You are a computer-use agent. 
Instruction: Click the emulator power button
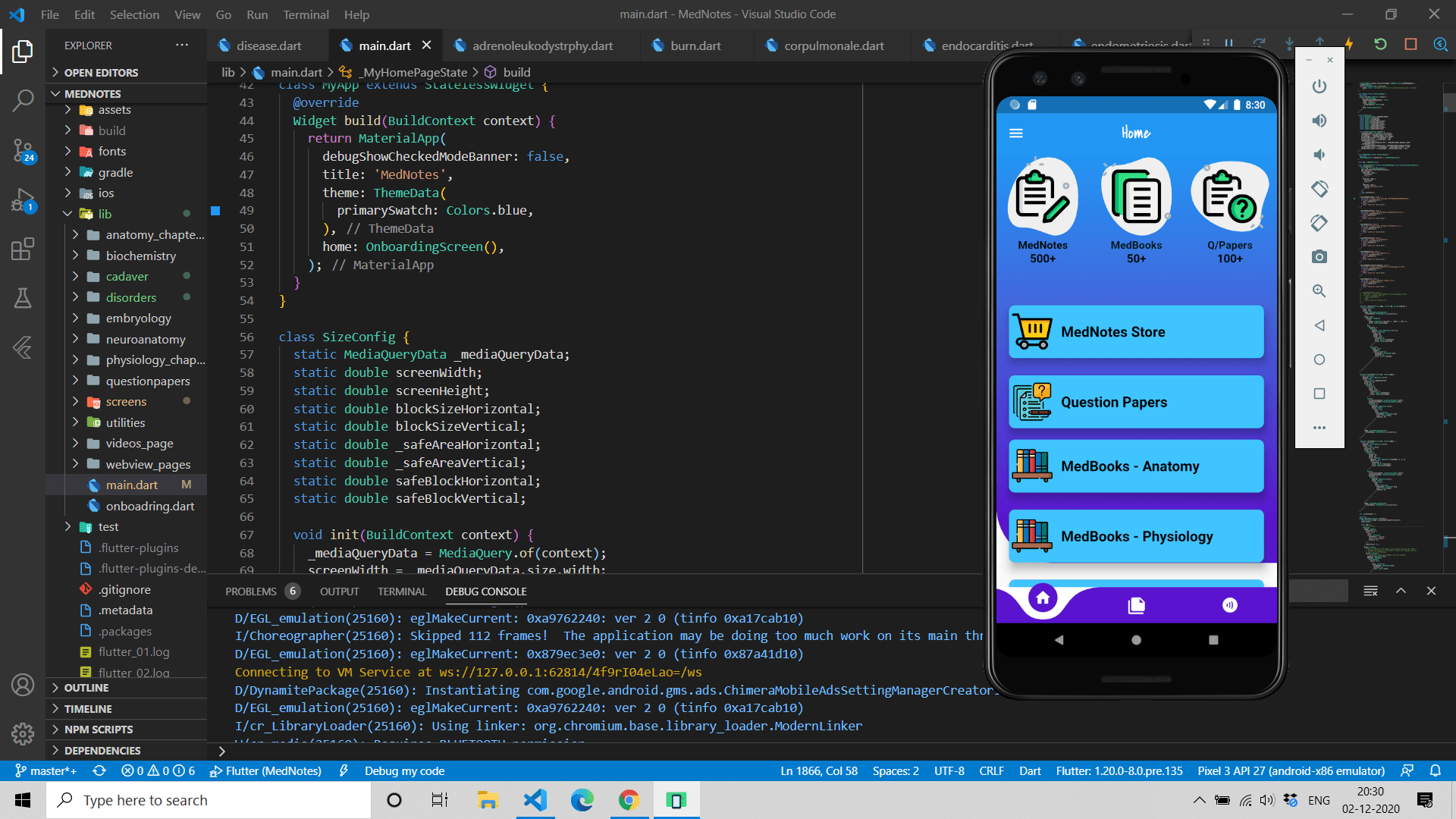pyautogui.click(x=1319, y=86)
